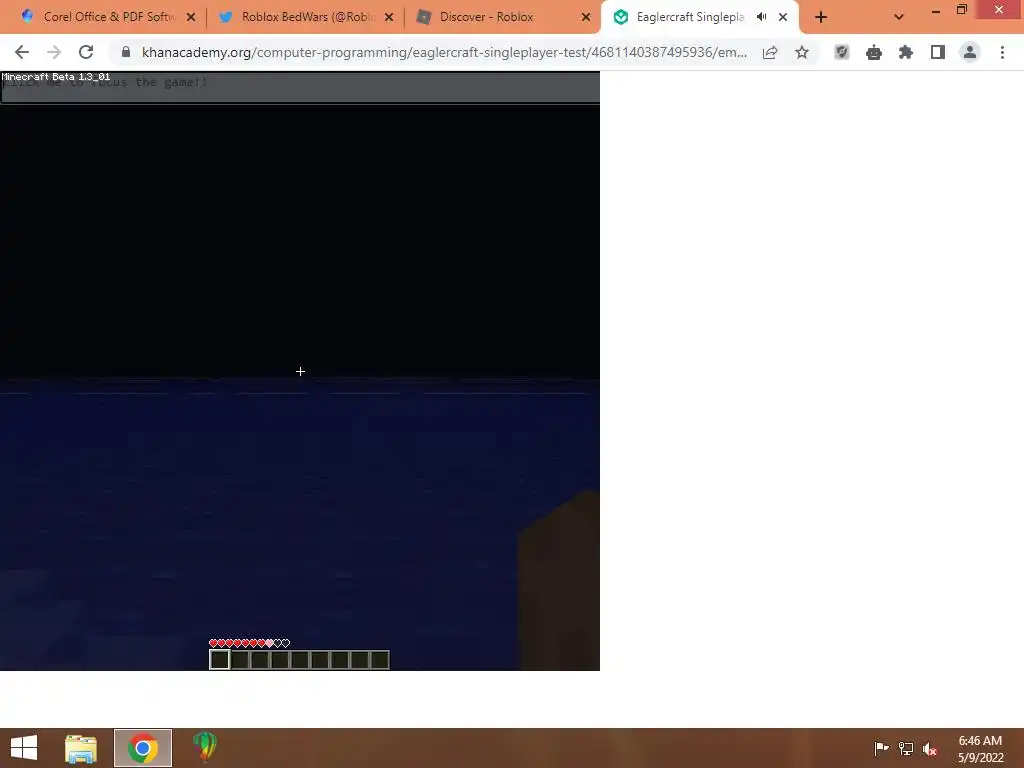Screen dimensions: 1024x768
Task: Expand the tab search dropdown arrow
Action: 899,17
